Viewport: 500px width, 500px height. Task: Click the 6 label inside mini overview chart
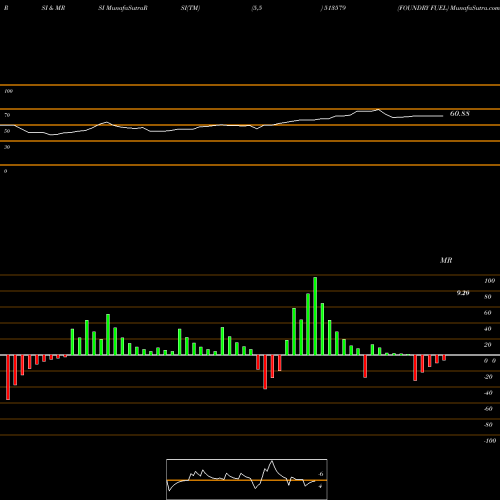[x=321, y=474]
